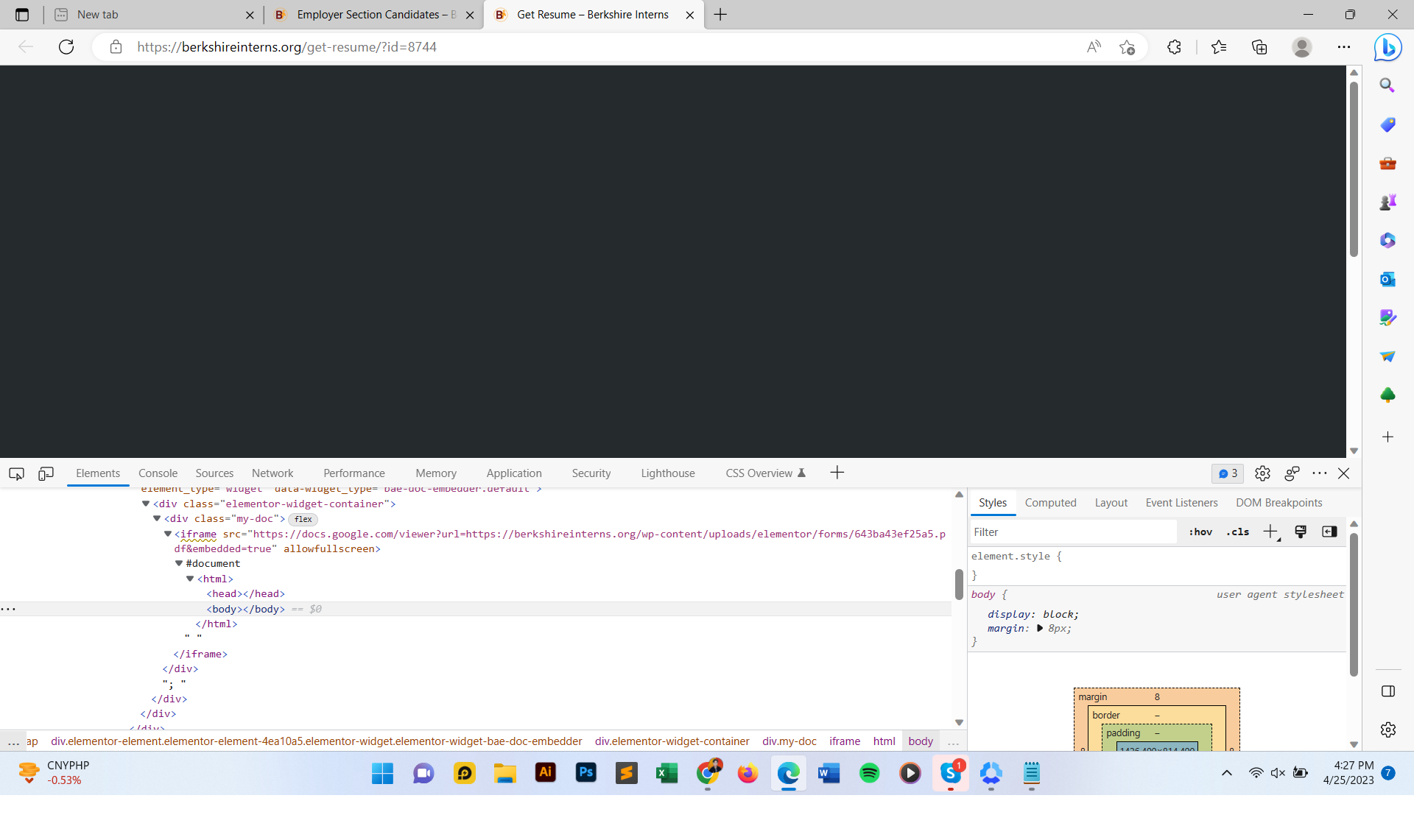Open DevTools more options ellipsis
This screenshot has width=1414, height=840.
pos(1319,473)
